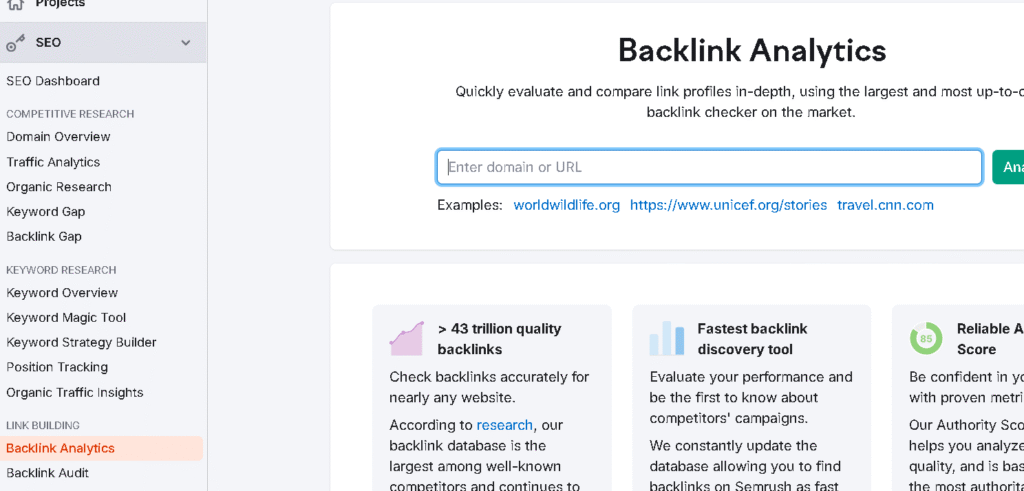Click the blue bar chart discovery icon
The height and width of the screenshot is (491, 1024).
pos(667,339)
